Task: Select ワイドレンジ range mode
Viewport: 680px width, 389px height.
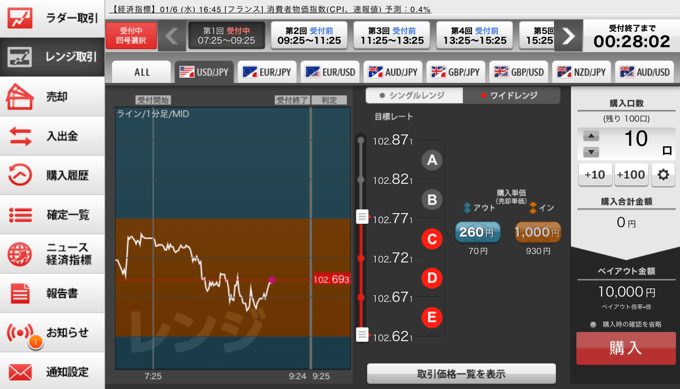Action: [512, 95]
